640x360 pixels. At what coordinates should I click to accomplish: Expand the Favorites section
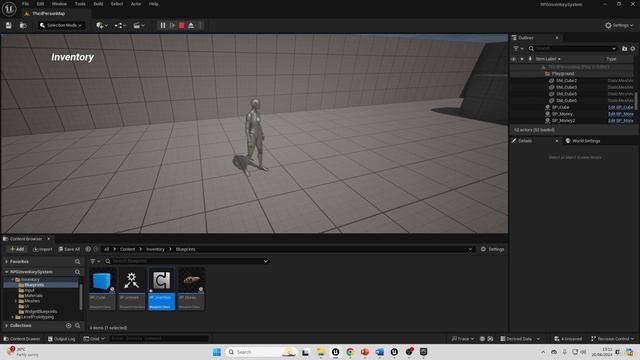point(7,262)
